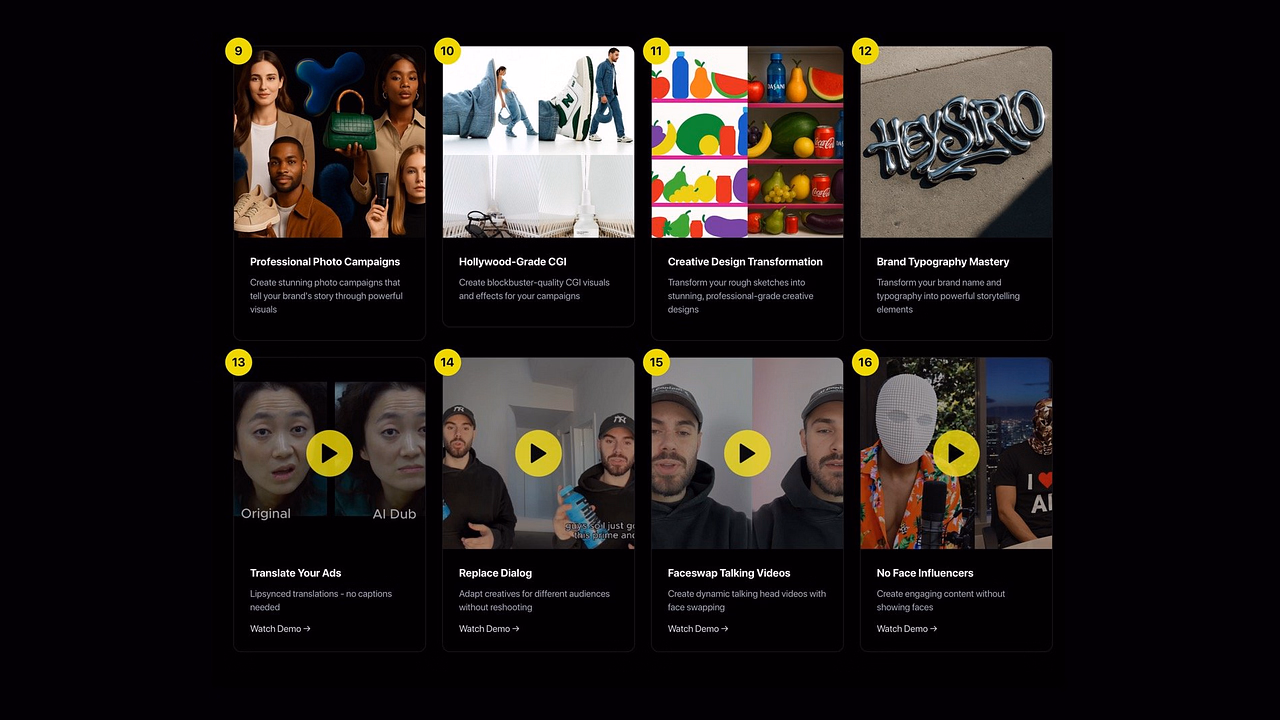Open the Professional Photo Campaigns image
Viewport: 1280px width, 720px height.
click(x=330, y=142)
